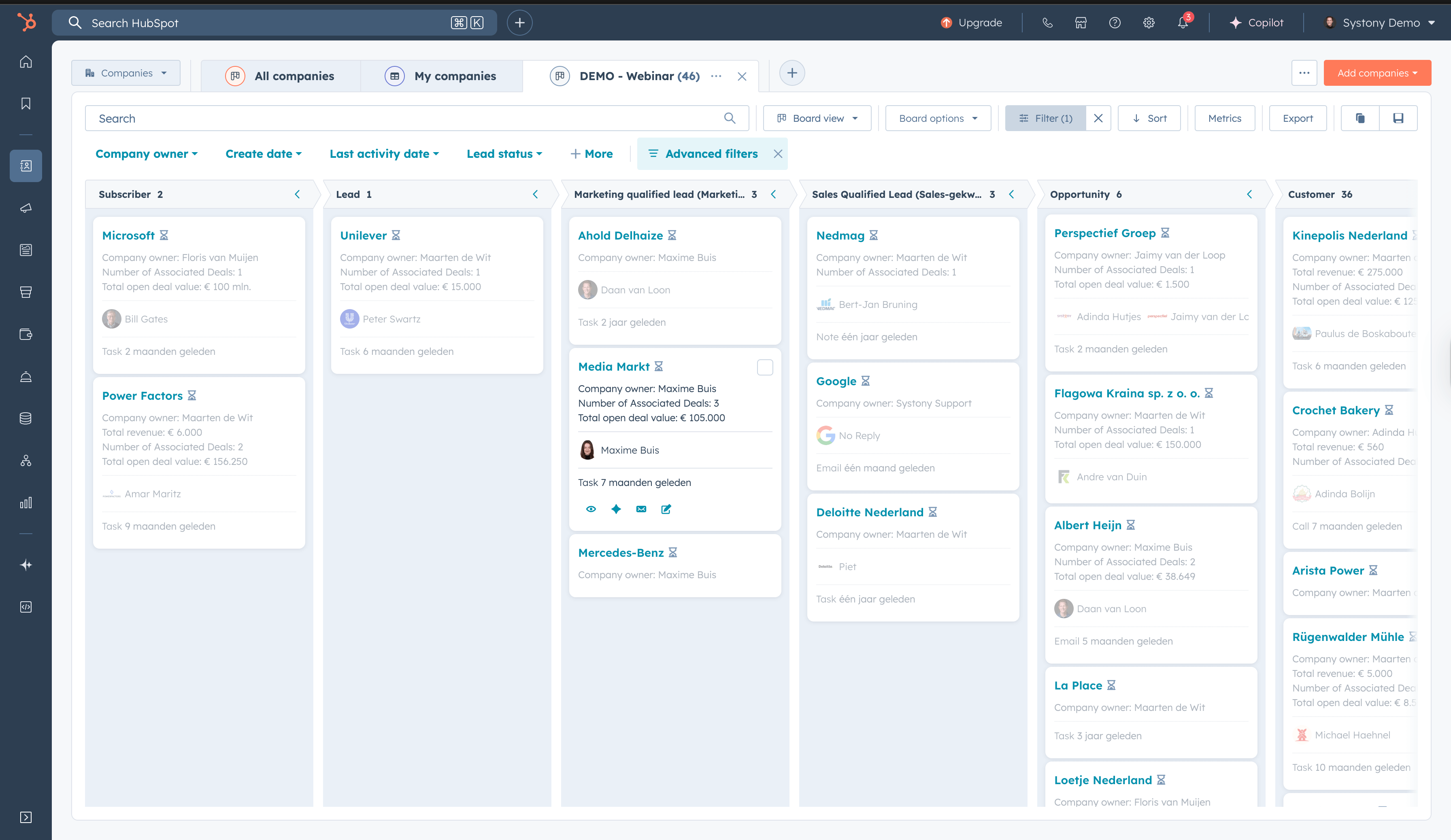Viewport: 1451px width, 840px height.
Task: Close the DEMO - Webinar tab
Action: pos(742,76)
